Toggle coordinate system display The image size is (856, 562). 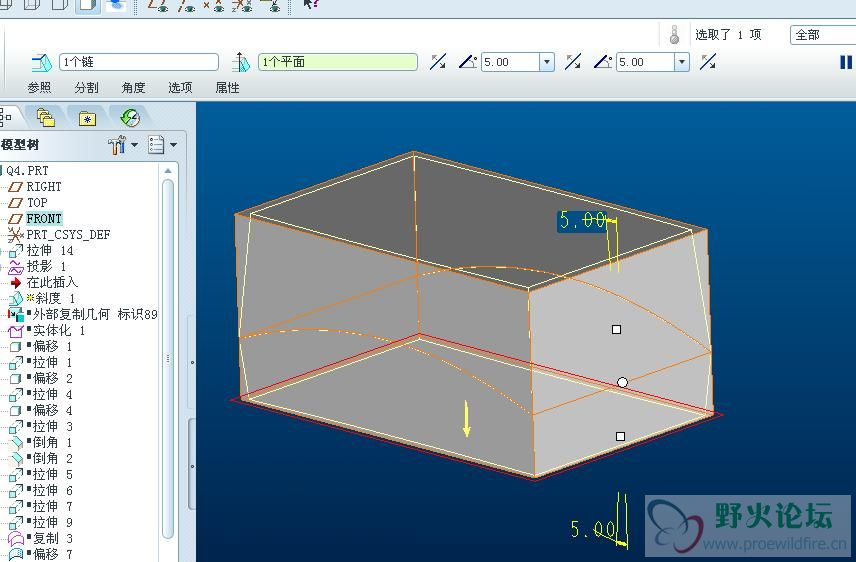point(241,5)
